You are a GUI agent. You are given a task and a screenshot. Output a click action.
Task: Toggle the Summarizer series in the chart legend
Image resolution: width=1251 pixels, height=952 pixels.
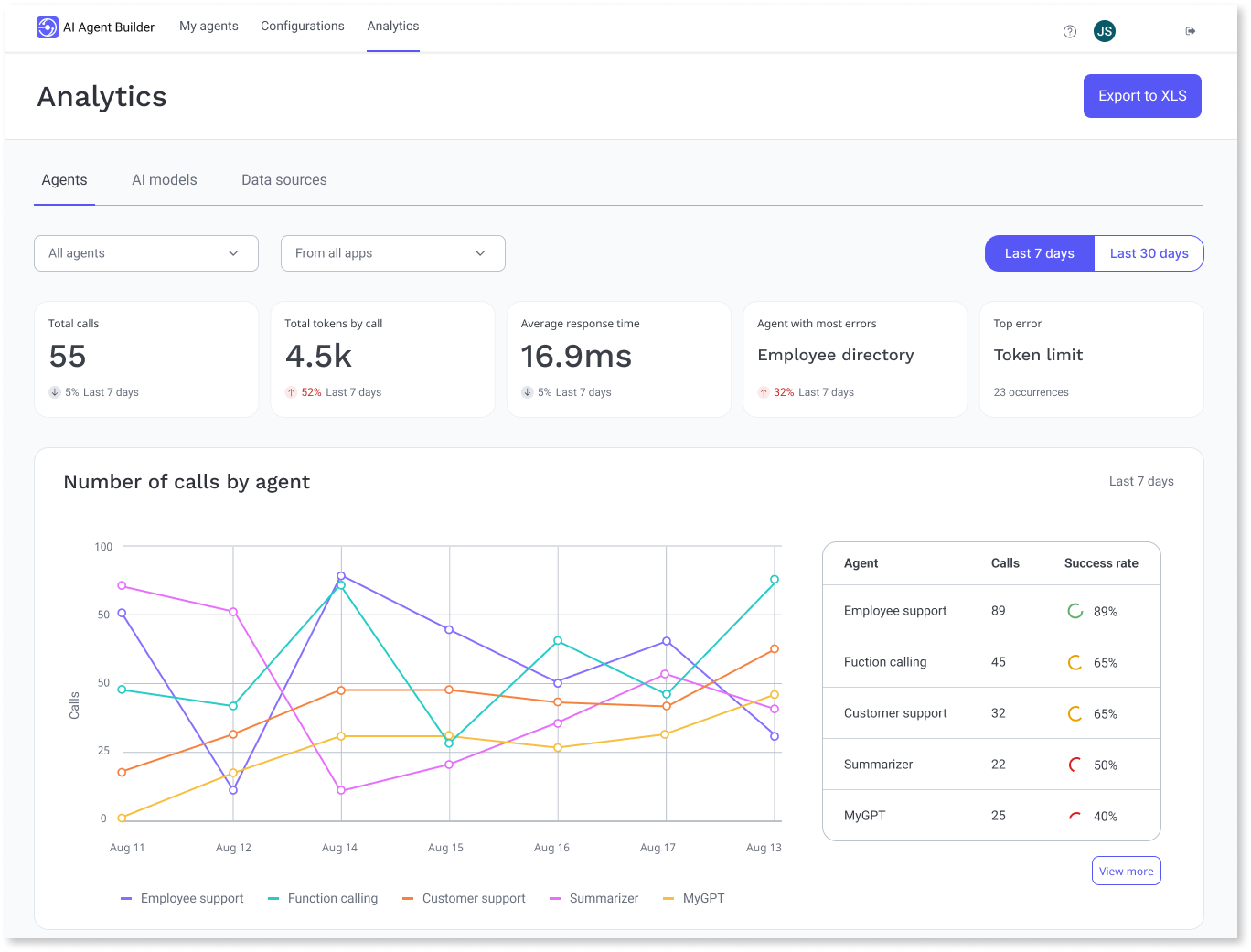pyautogui.click(x=604, y=898)
